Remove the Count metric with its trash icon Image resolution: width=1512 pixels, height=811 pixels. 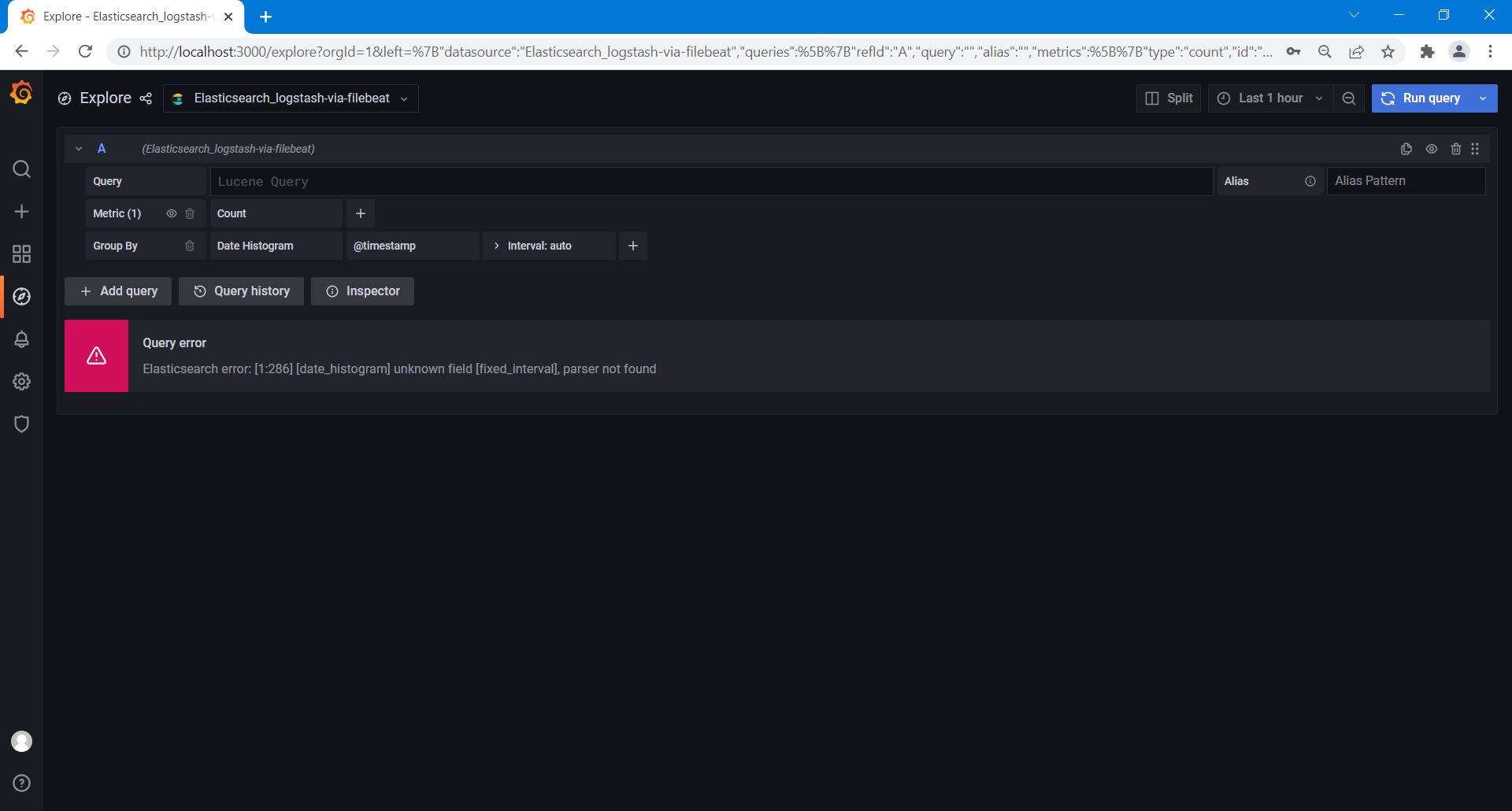click(190, 213)
